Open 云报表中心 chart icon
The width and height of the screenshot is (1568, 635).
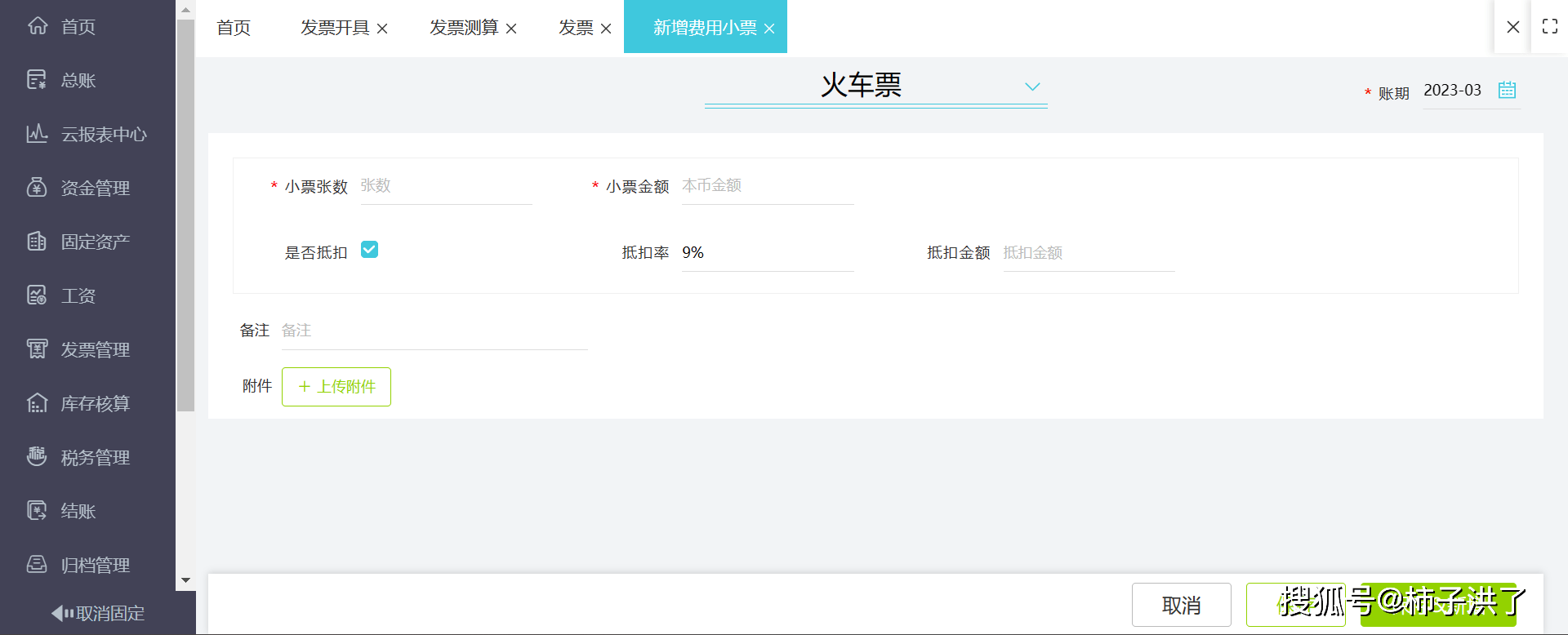pyautogui.click(x=37, y=134)
